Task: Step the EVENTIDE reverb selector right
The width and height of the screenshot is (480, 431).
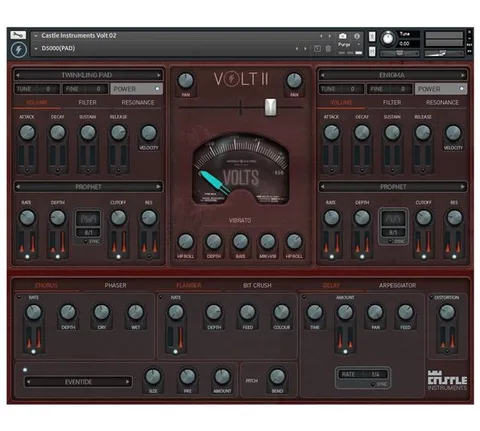Action: pos(128,382)
